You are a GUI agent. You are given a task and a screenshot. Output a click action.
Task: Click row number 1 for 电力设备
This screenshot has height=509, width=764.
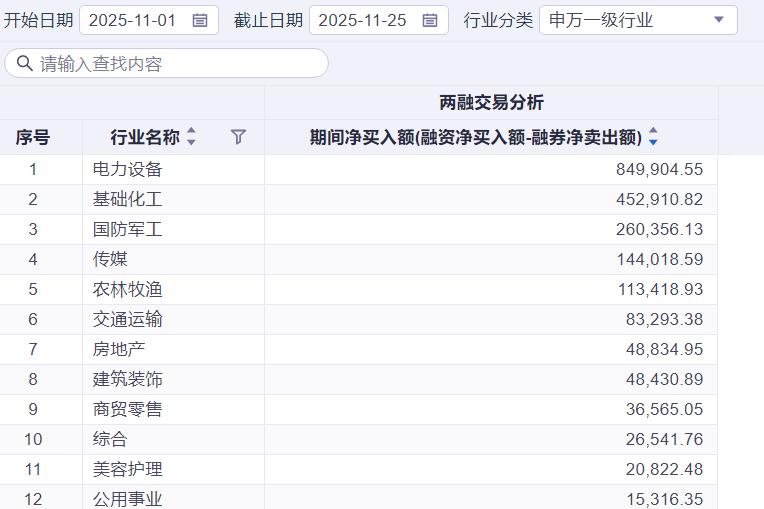click(33, 170)
